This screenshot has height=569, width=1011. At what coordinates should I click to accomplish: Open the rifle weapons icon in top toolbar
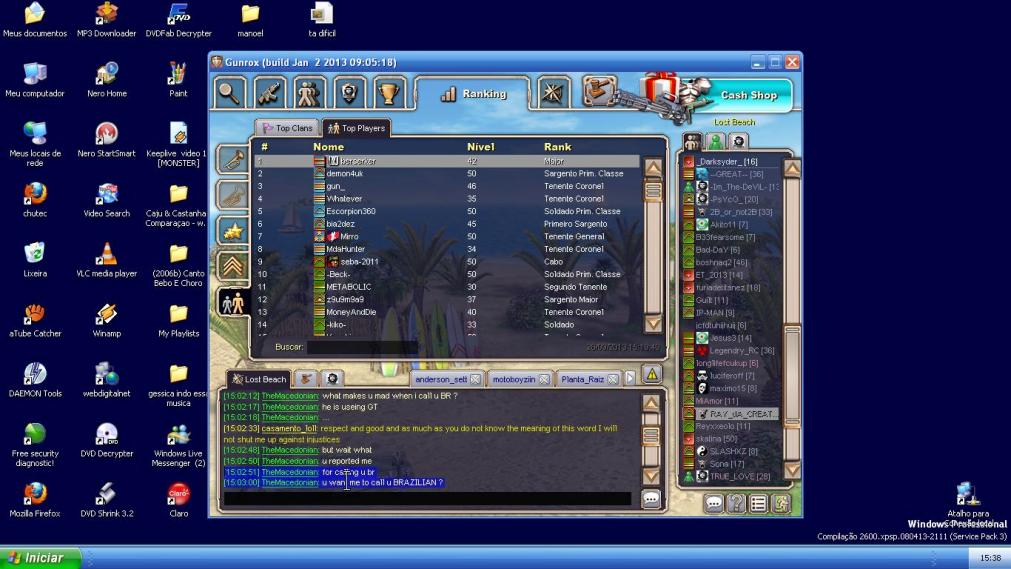[x=268, y=92]
